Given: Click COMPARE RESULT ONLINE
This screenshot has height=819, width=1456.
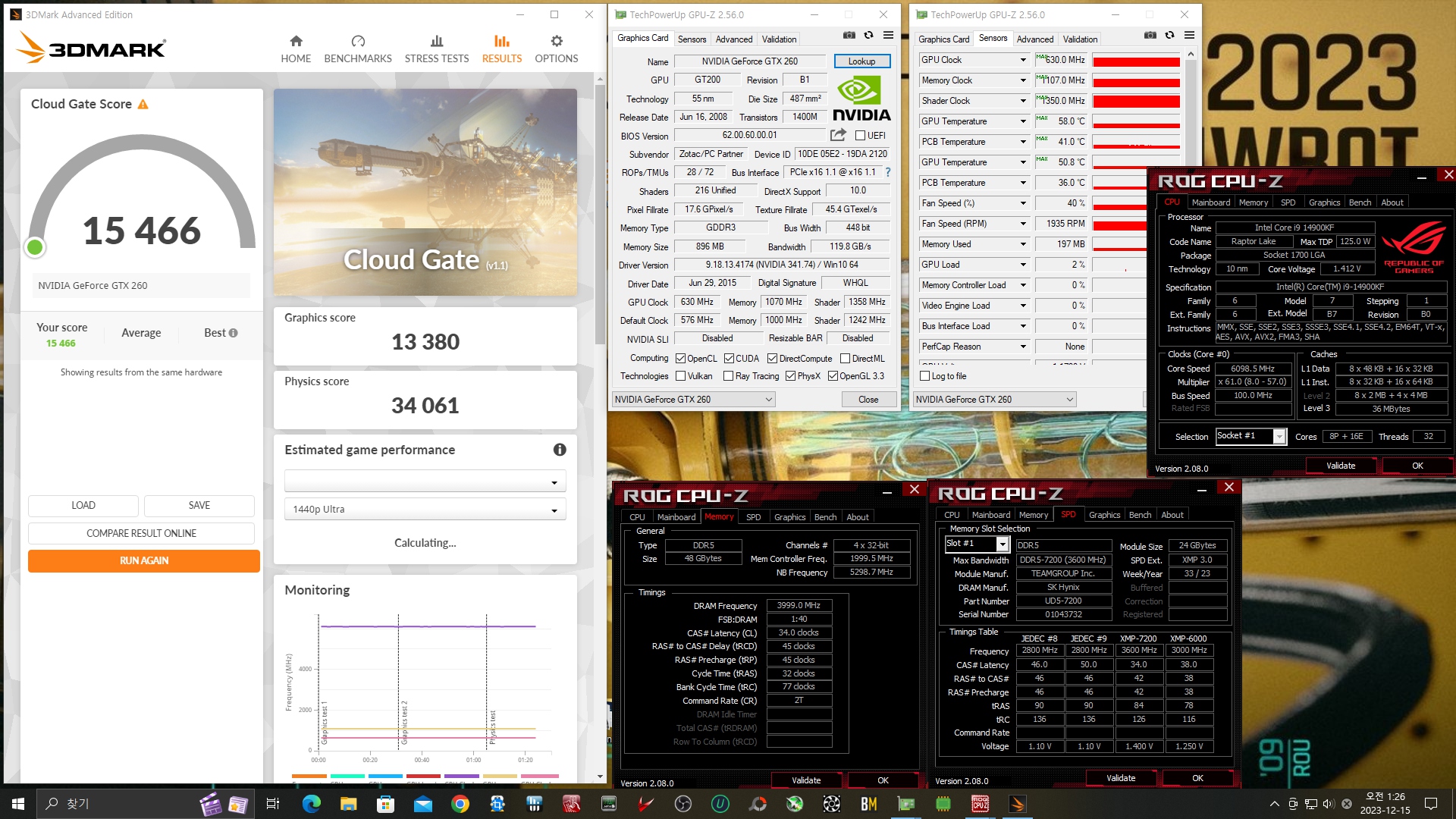Looking at the screenshot, I should [141, 533].
